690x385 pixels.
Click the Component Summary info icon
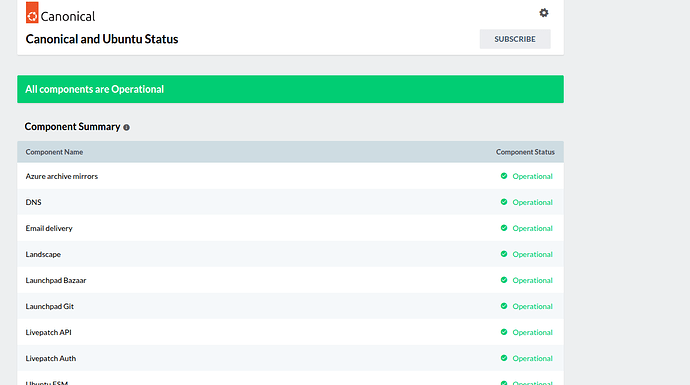coord(126,128)
